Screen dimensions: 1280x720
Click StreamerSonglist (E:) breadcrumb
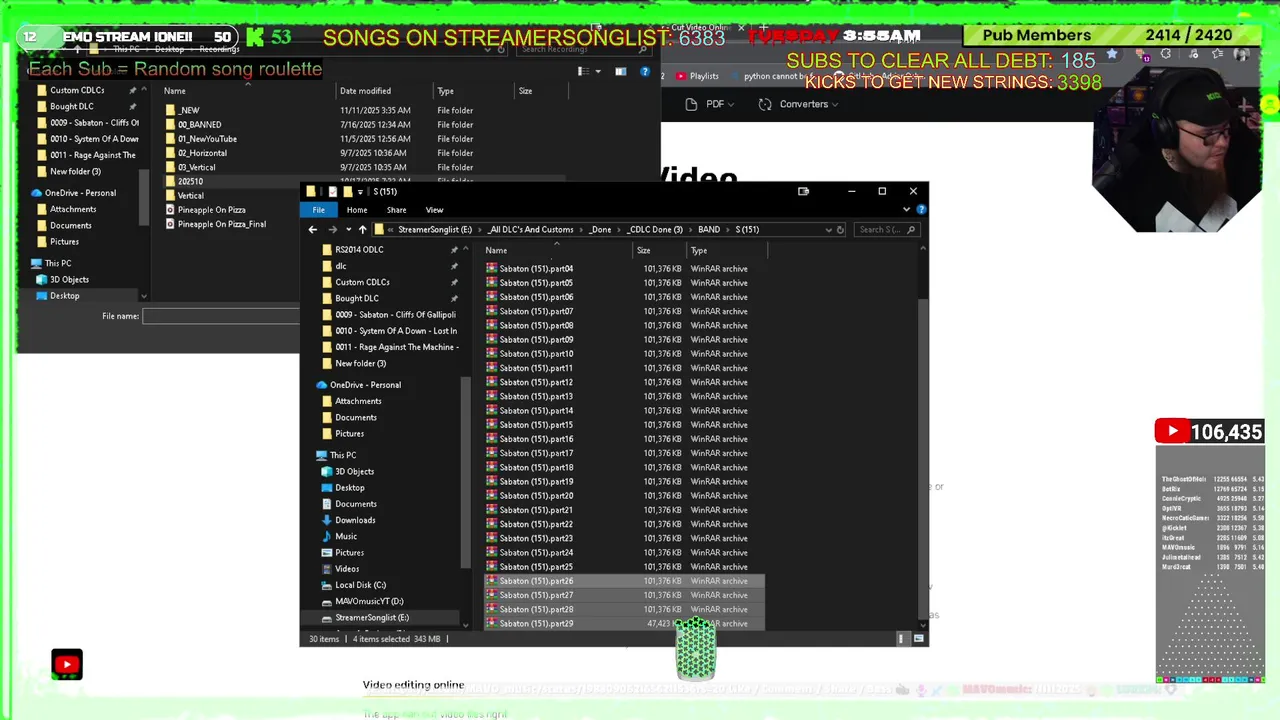coord(435,230)
